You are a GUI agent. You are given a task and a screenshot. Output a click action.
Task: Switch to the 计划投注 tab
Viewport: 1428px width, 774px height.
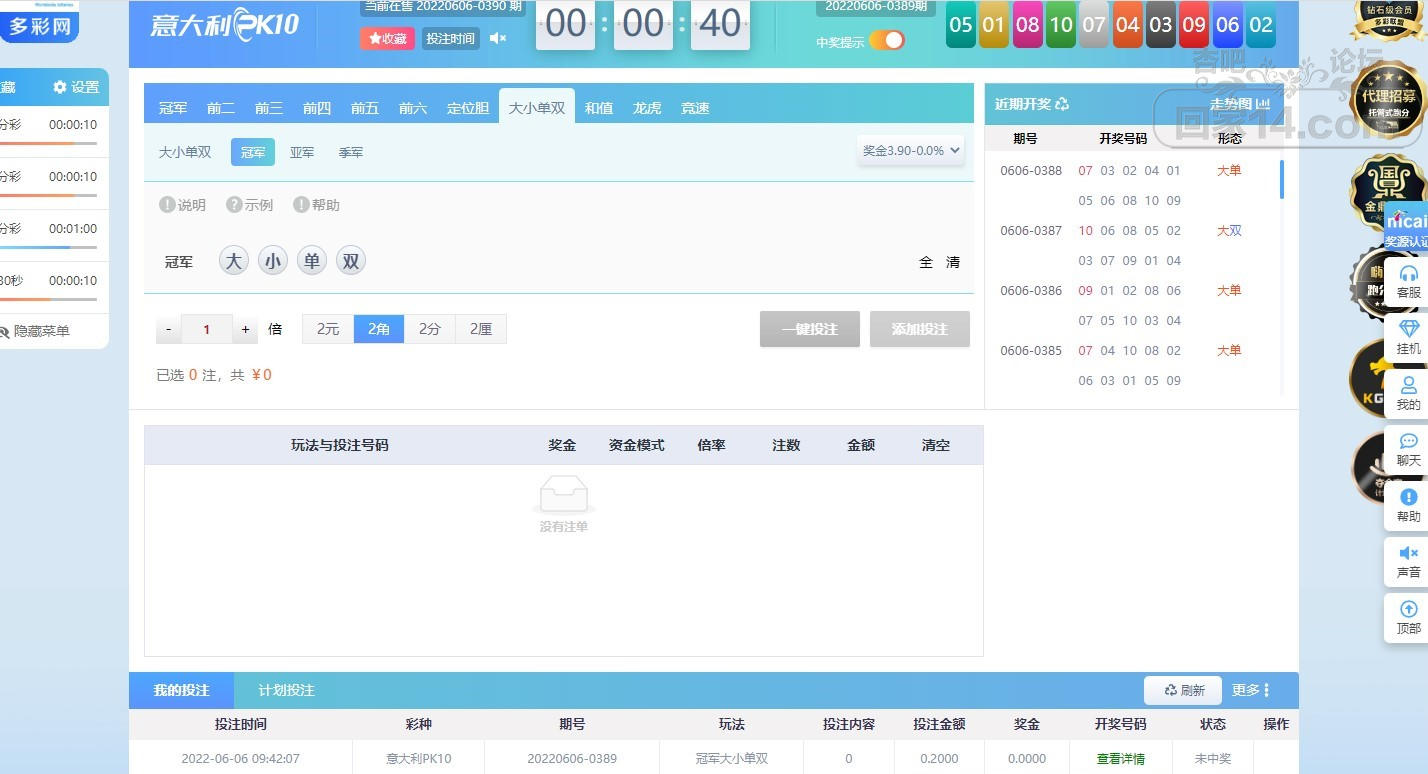point(286,690)
